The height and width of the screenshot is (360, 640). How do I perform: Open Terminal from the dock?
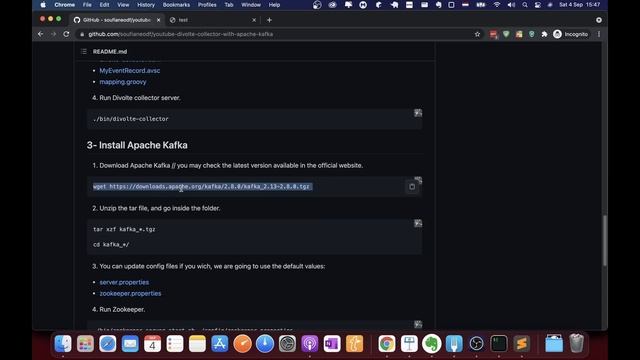tap(499, 344)
